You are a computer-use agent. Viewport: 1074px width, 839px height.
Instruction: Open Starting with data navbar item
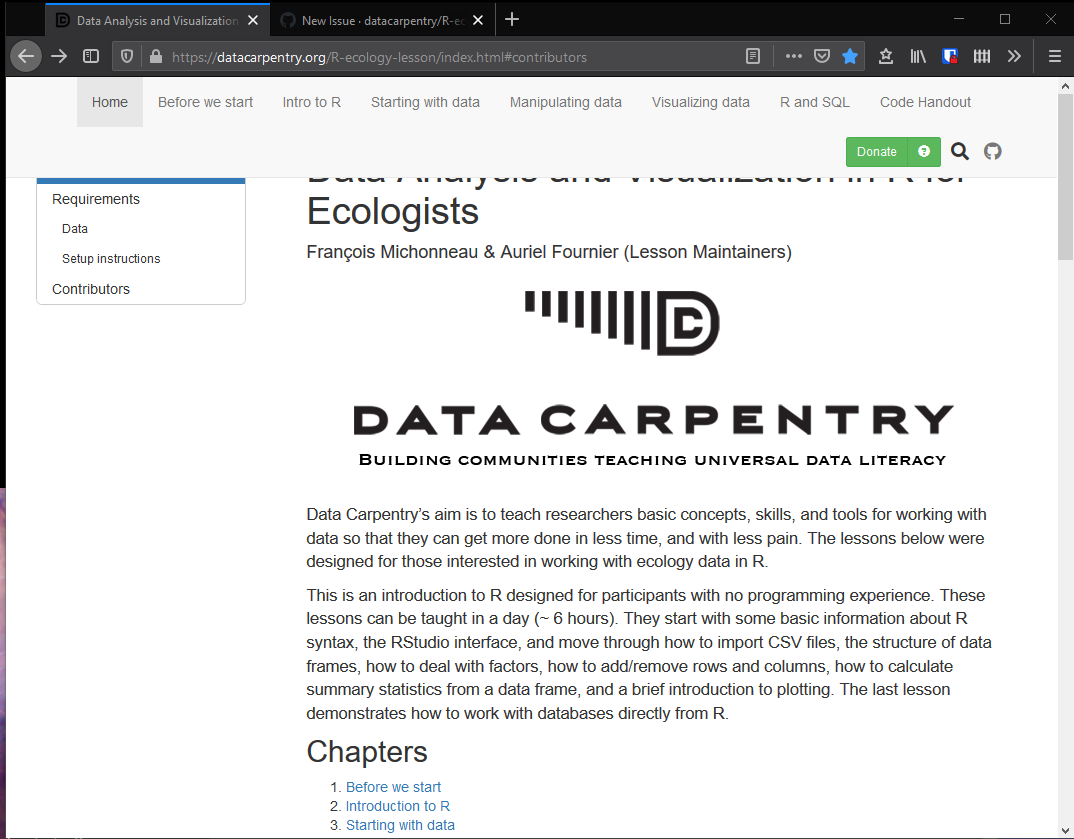click(x=425, y=102)
